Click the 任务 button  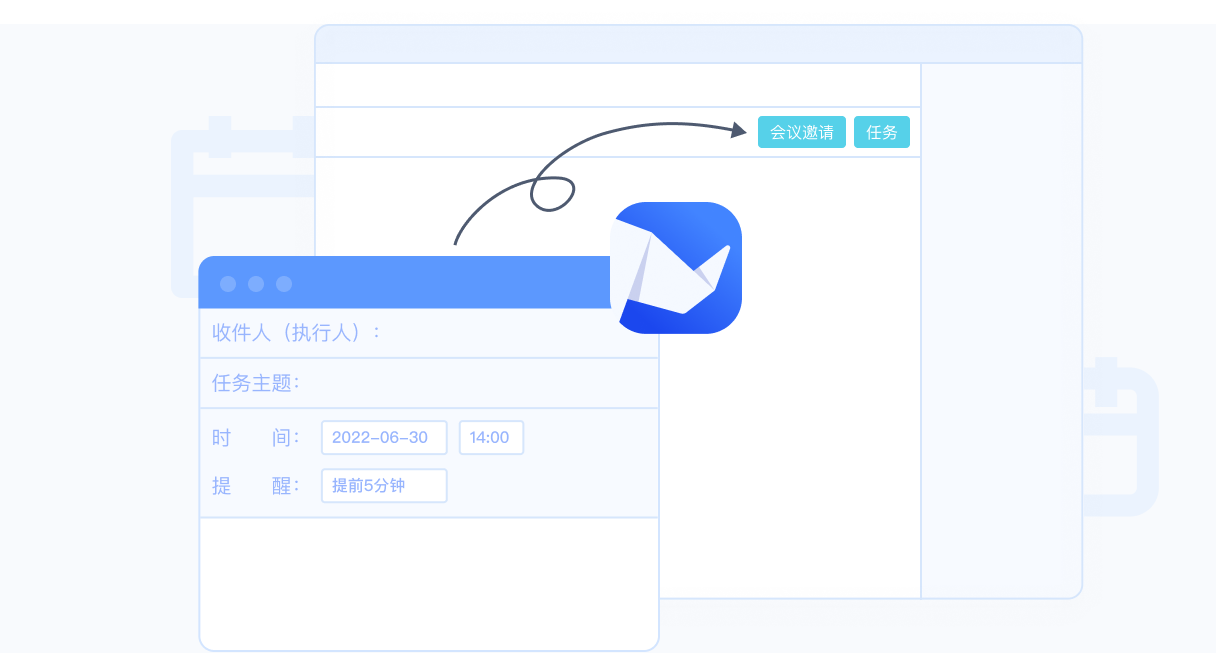click(x=881, y=132)
